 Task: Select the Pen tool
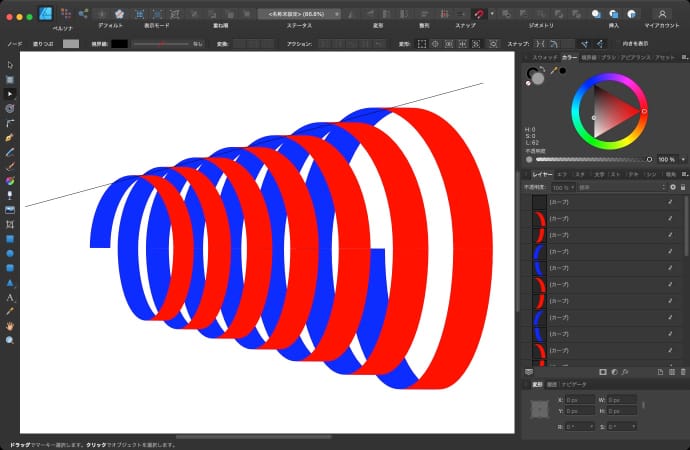tap(10, 135)
